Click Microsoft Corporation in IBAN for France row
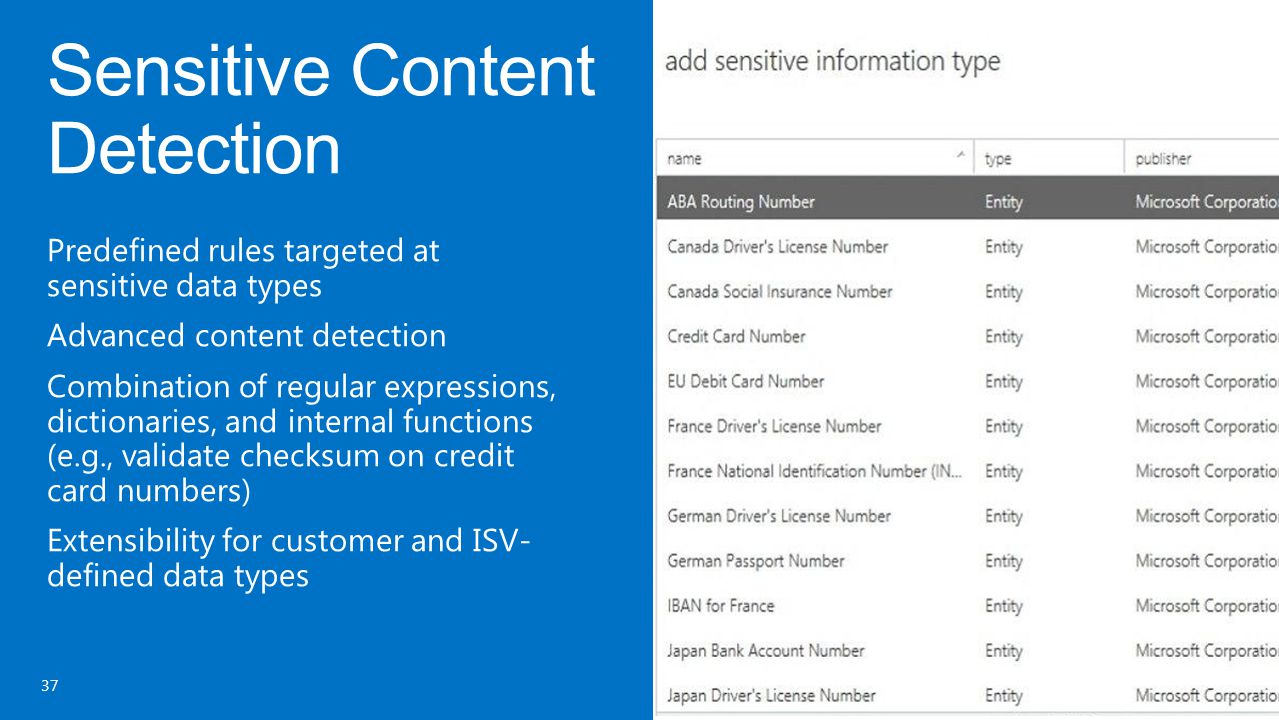 pyautogui.click(x=1207, y=606)
